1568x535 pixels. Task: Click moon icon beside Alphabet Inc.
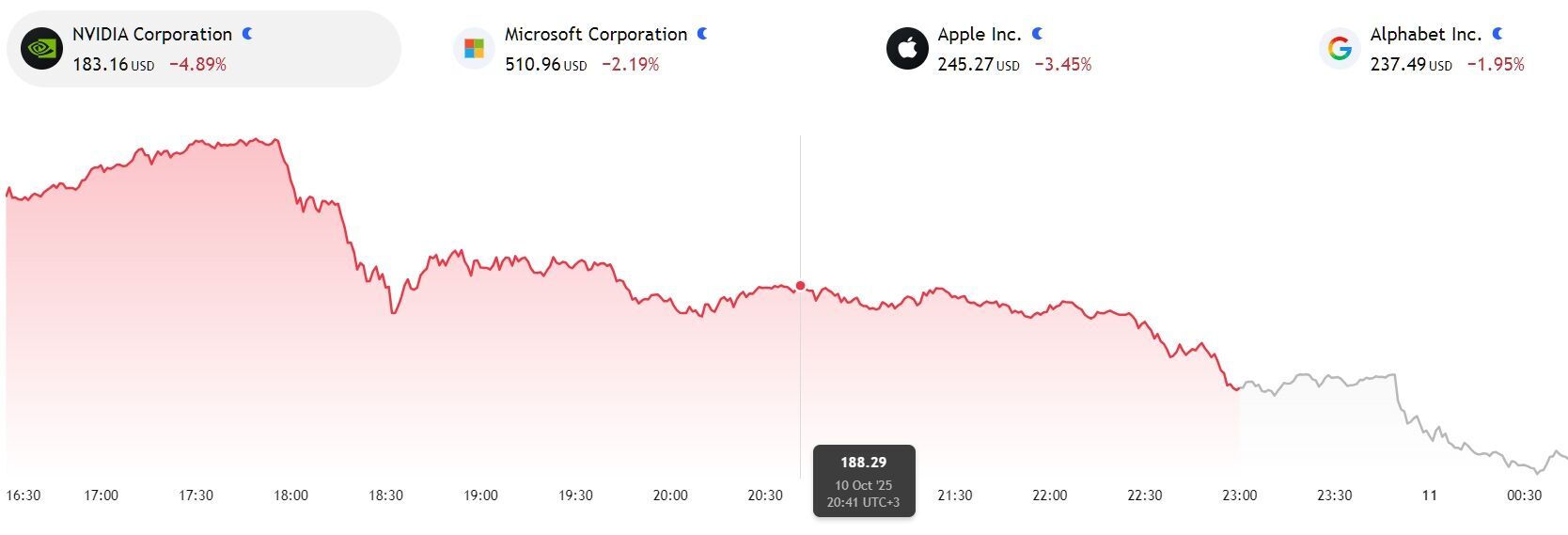1498,34
